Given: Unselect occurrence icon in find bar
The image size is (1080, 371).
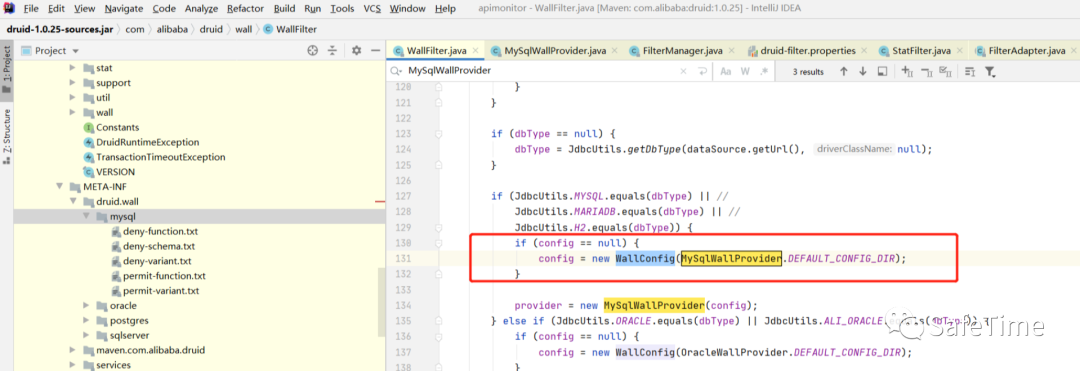Looking at the screenshot, I should pos(926,71).
